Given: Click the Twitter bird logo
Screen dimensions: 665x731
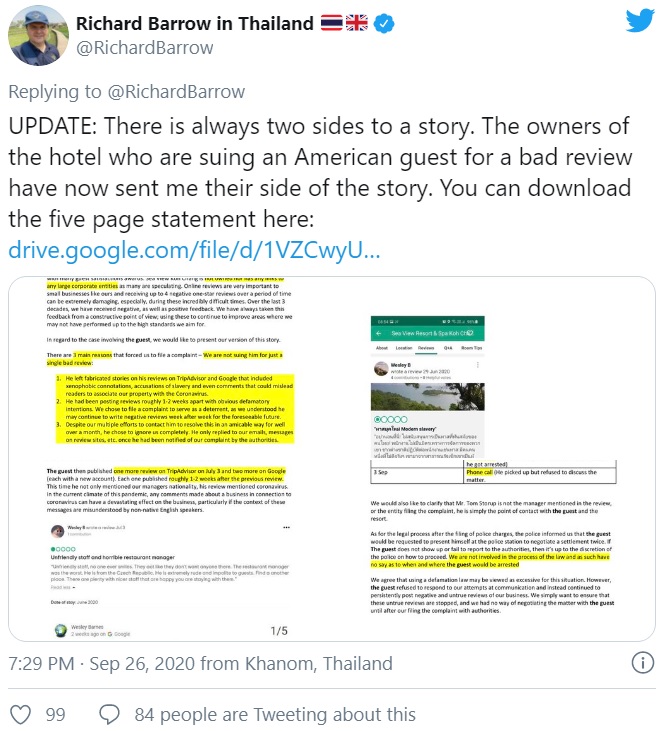Looking at the screenshot, I should pos(640,20).
